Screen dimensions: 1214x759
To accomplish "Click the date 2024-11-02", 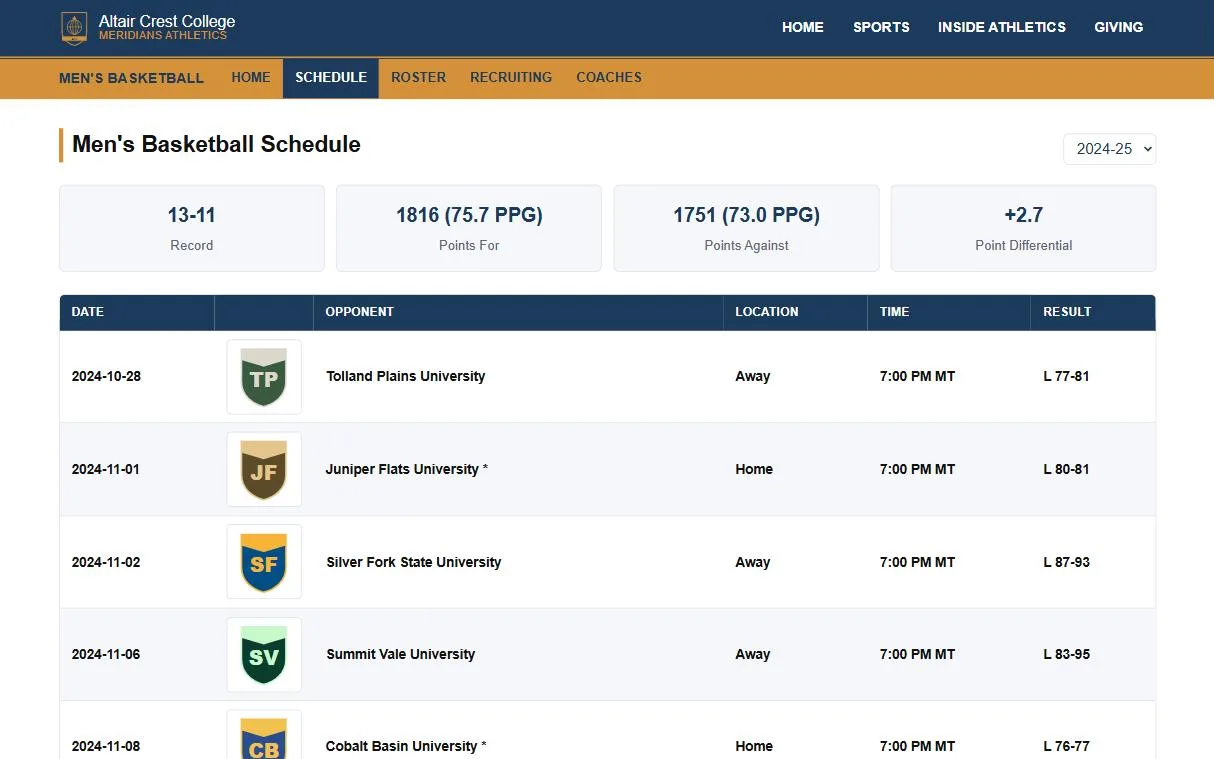I will [x=106, y=562].
